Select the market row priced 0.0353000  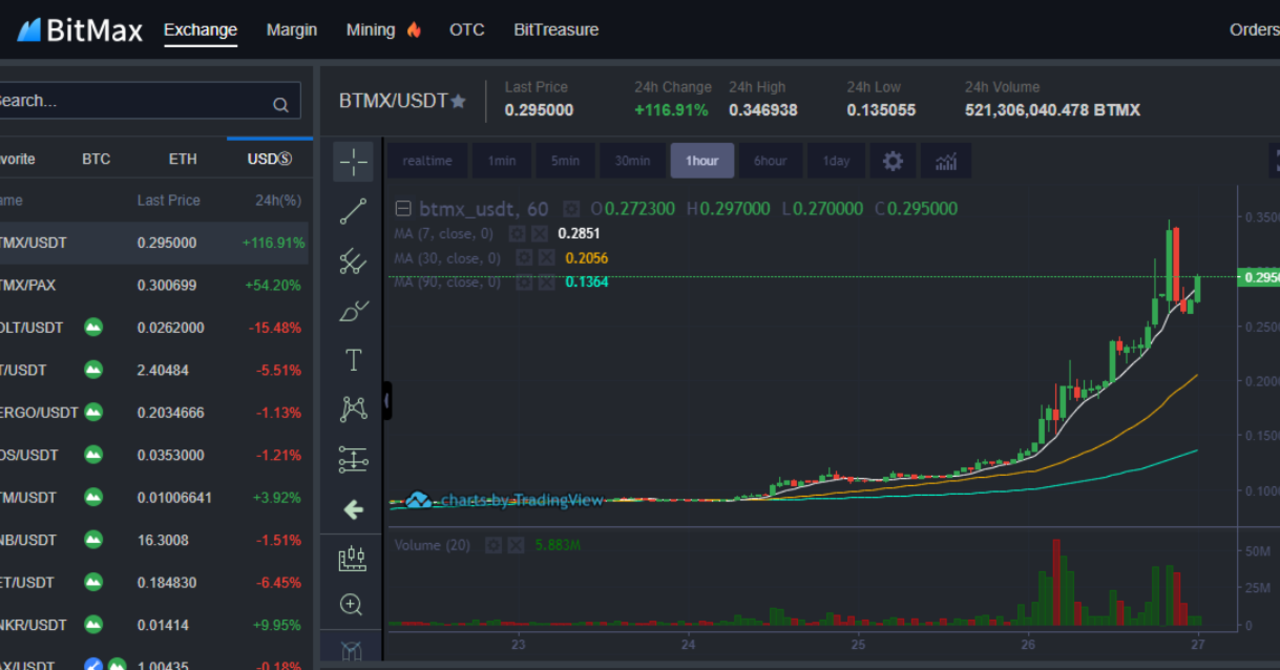point(154,455)
